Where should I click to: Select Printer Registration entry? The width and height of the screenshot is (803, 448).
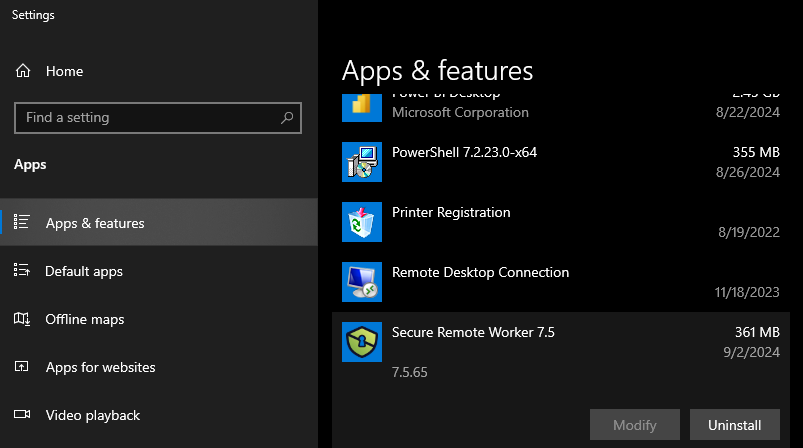(x=561, y=222)
